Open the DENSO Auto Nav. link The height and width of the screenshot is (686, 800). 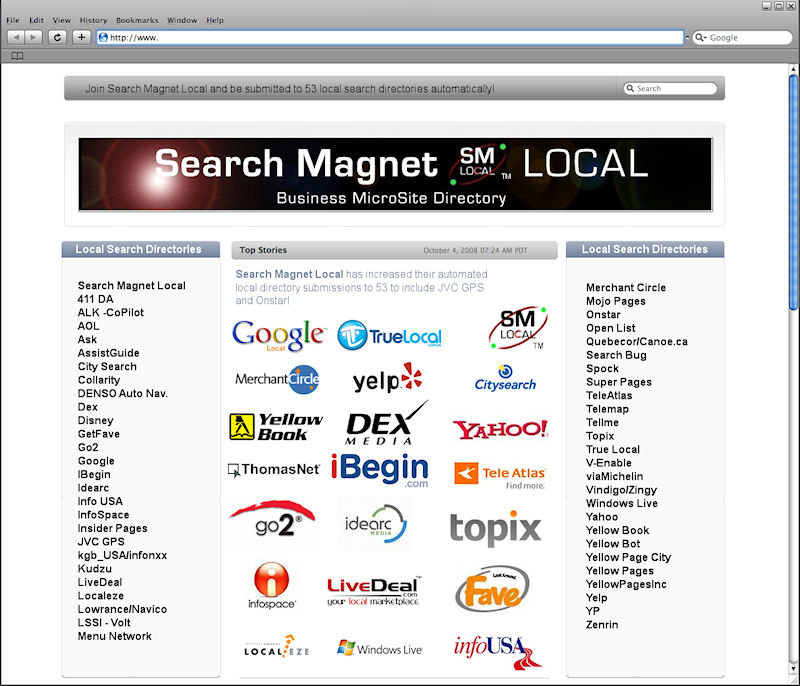[123, 394]
